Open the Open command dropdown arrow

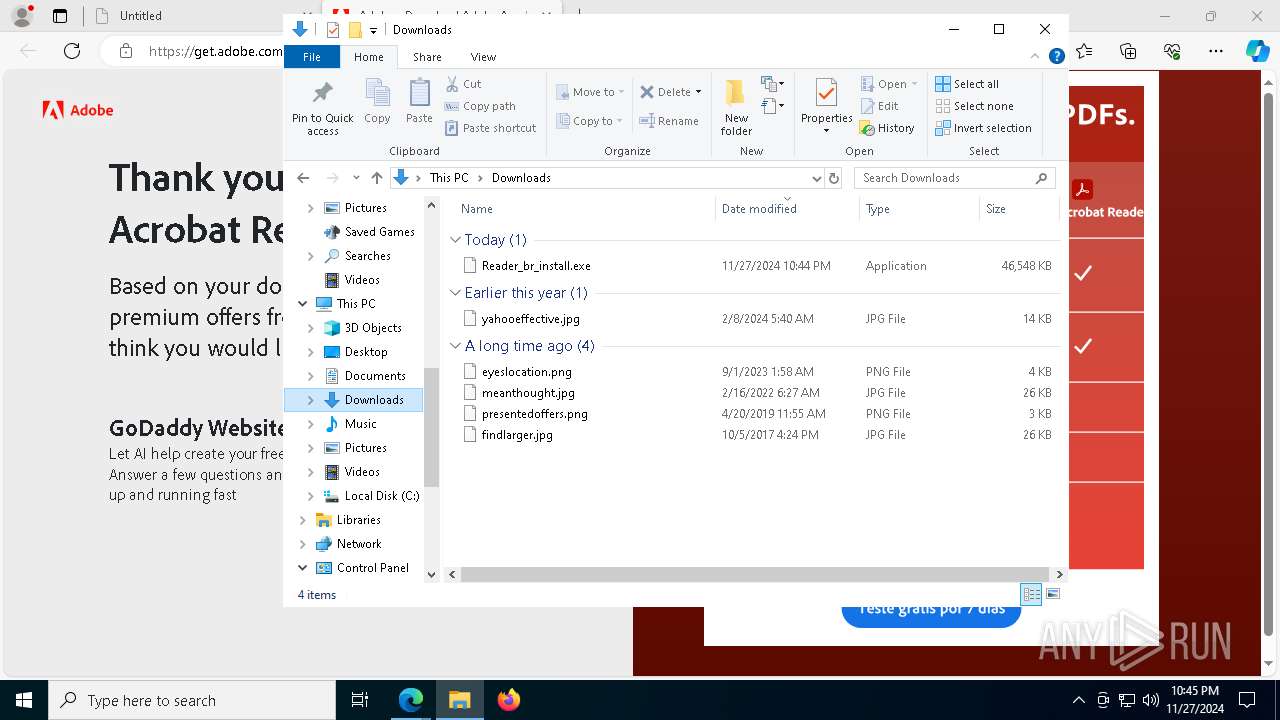pyautogui.click(x=914, y=84)
